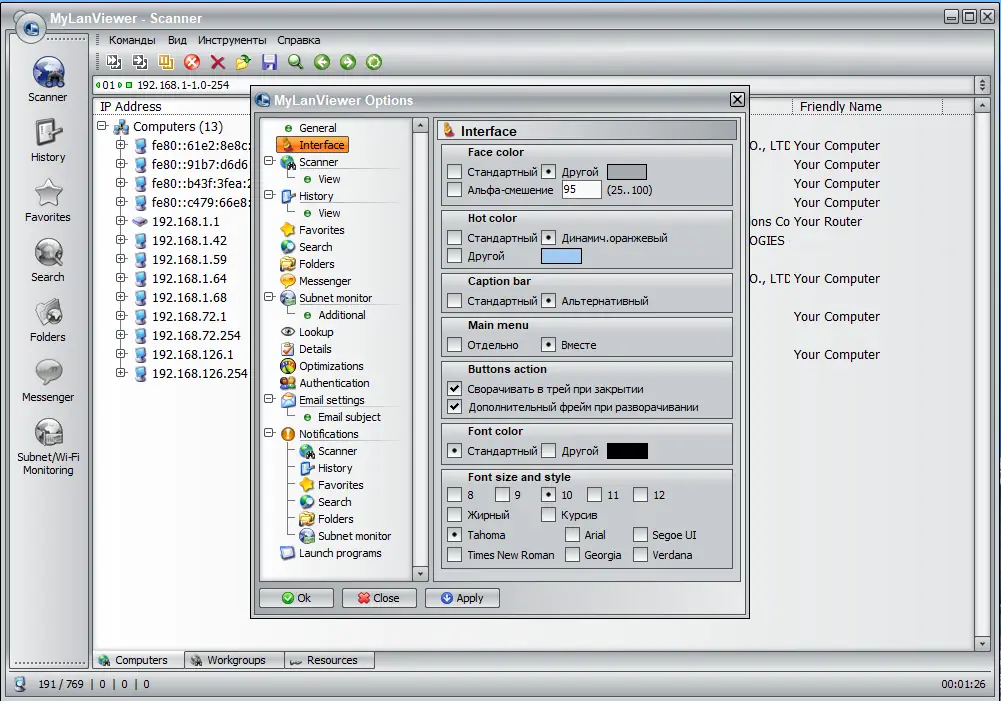Toggle Альфа-смешение checkbox

pos(455,190)
